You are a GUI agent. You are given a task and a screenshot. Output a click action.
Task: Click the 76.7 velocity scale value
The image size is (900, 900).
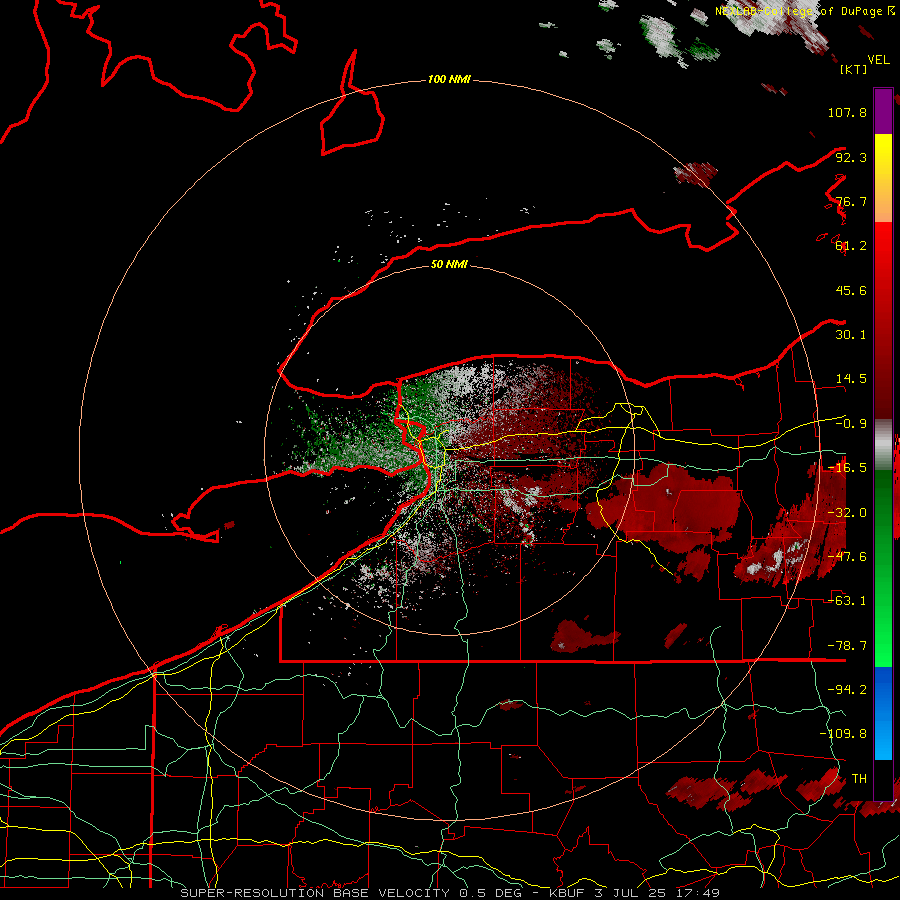[851, 201]
